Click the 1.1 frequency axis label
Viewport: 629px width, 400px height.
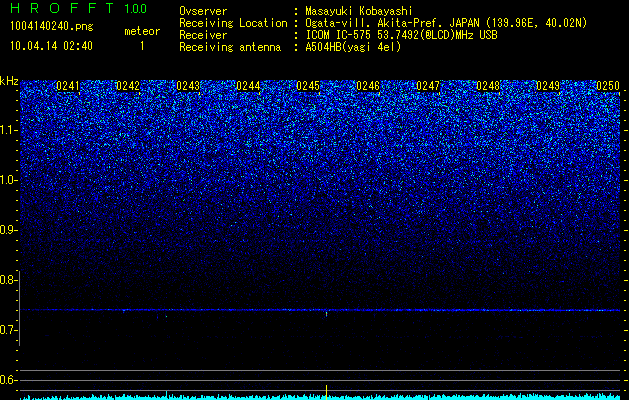coord(8,130)
